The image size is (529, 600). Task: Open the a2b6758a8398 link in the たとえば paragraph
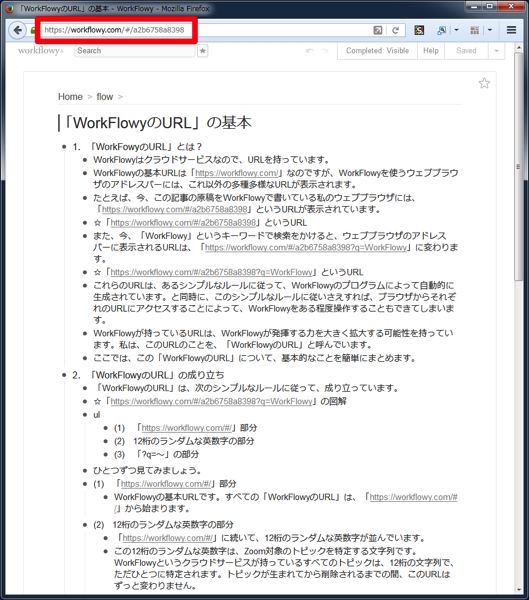pos(175,209)
